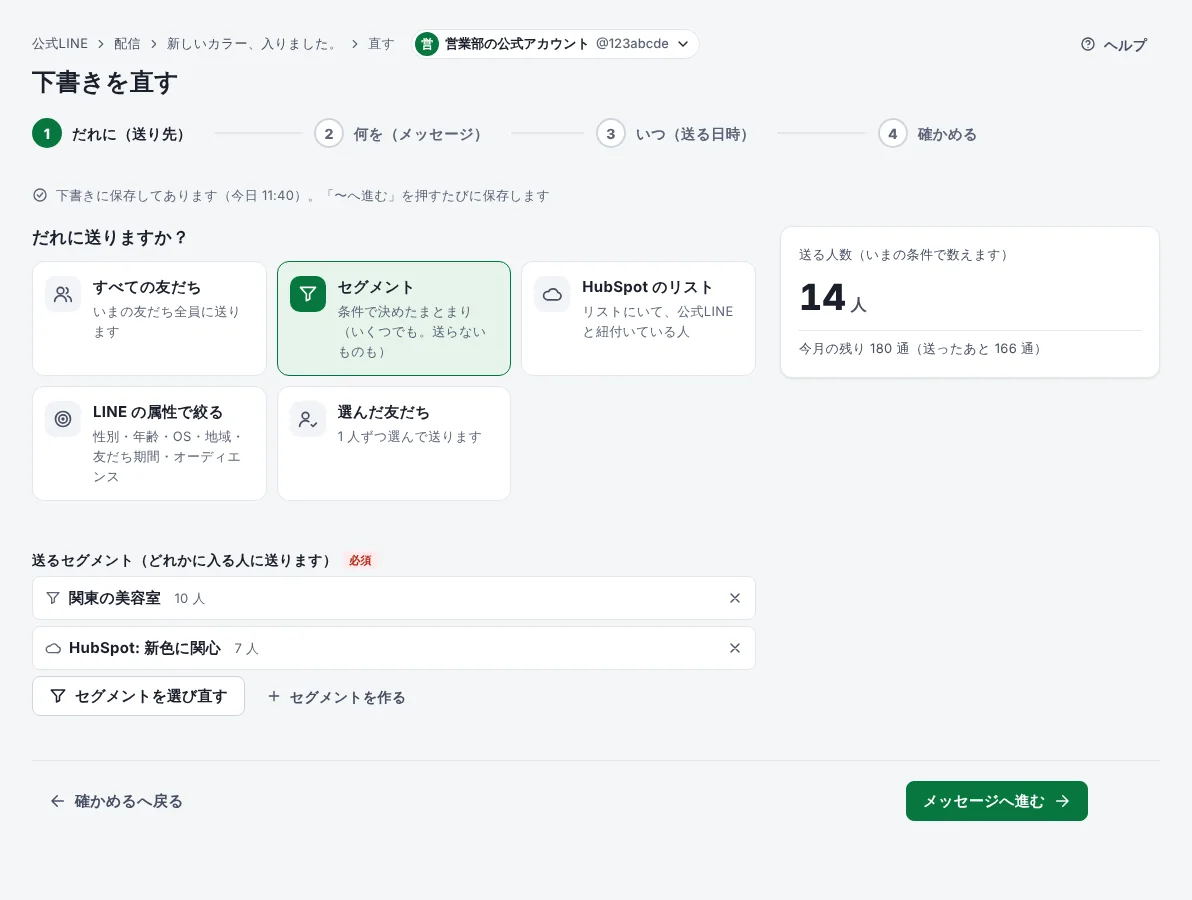Click the + セグメントを作る link
This screenshot has height=900, width=1192.
[337, 697]
